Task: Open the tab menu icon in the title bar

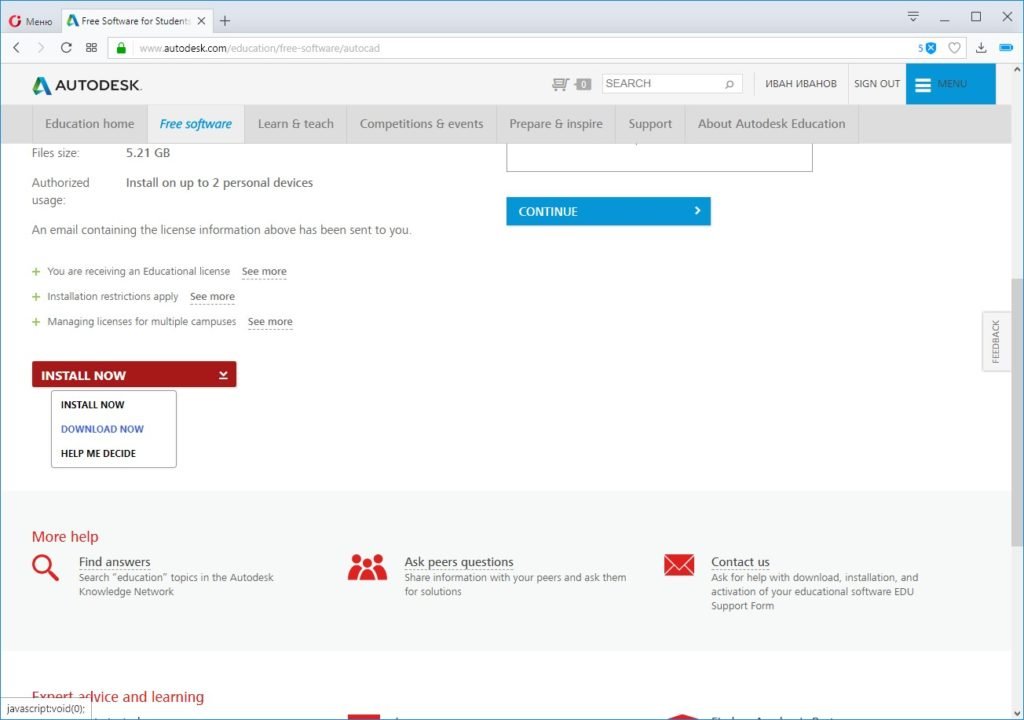Action: coord(913,16)
